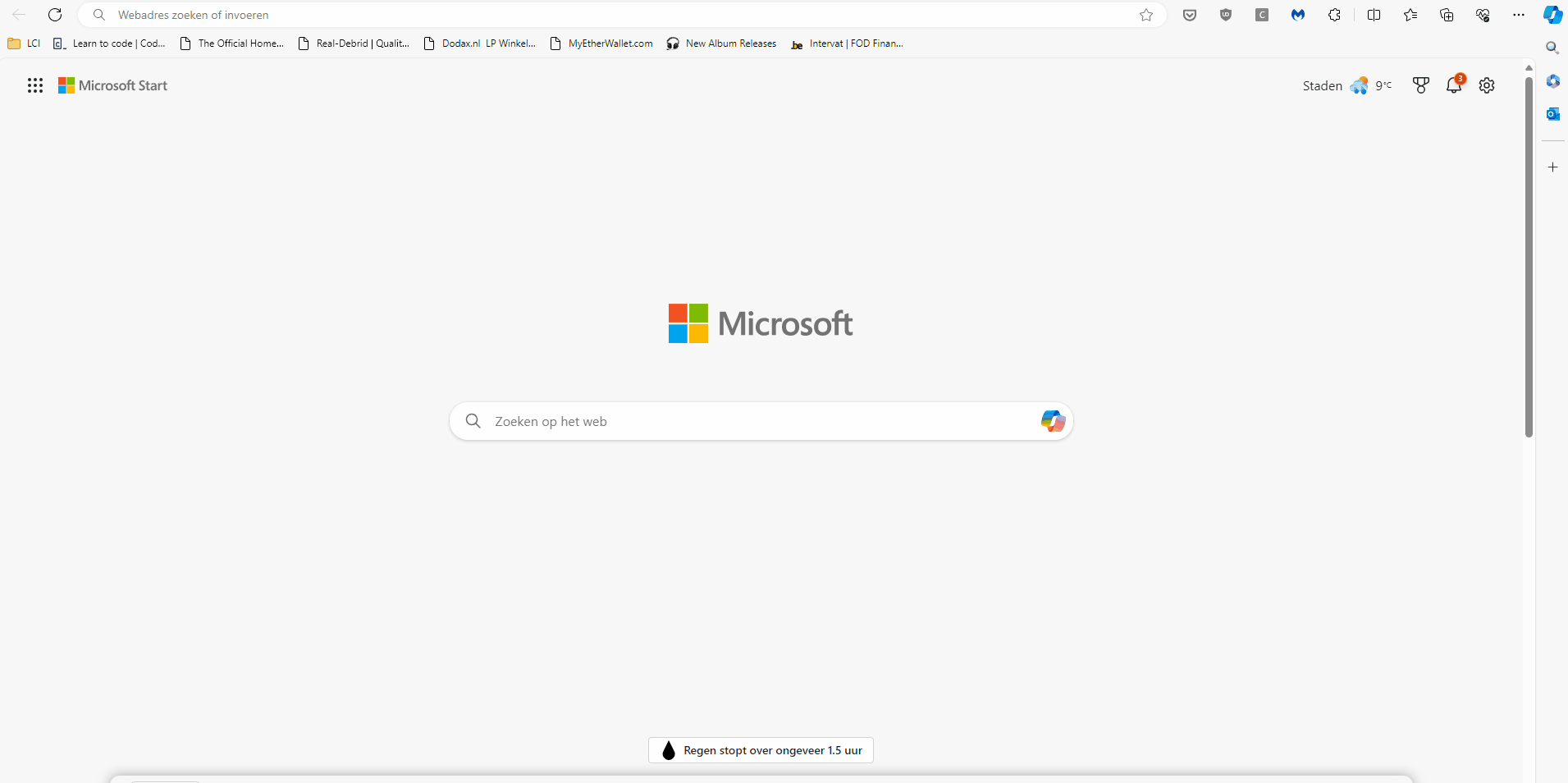Open the LCI bookmarks folder
Viewport: 1568px width, 783px height.
pos(24,43)
